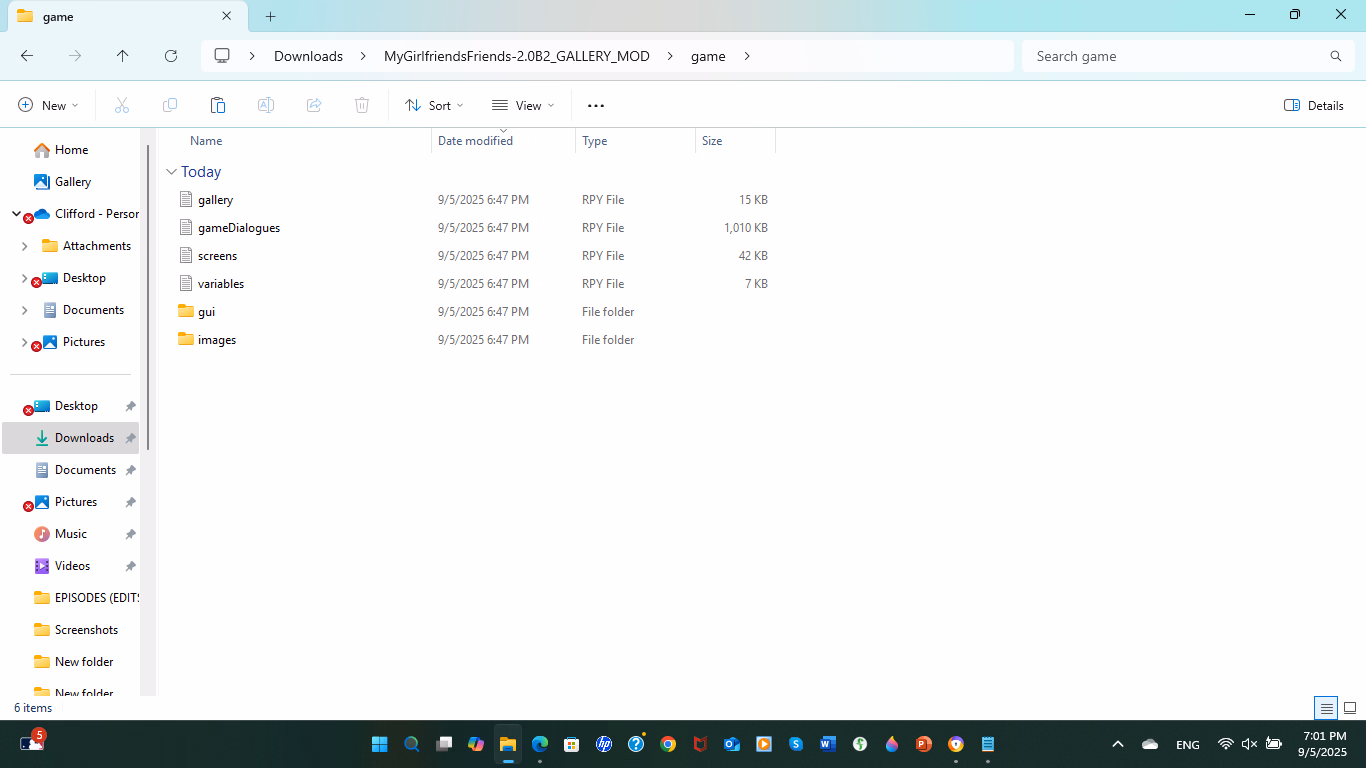Switch to details list view toggle
The height and width of the screenshot is (768, 1366).
coord(1326,708)
